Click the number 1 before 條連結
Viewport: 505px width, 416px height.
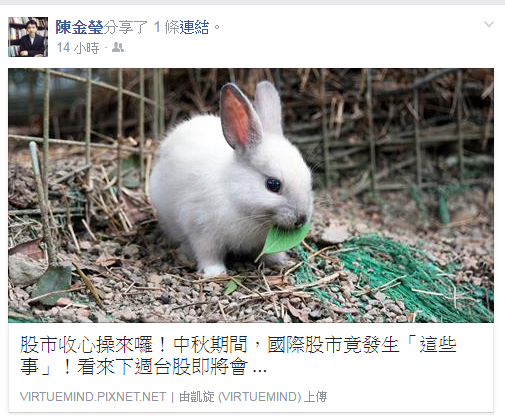(157, 27)
